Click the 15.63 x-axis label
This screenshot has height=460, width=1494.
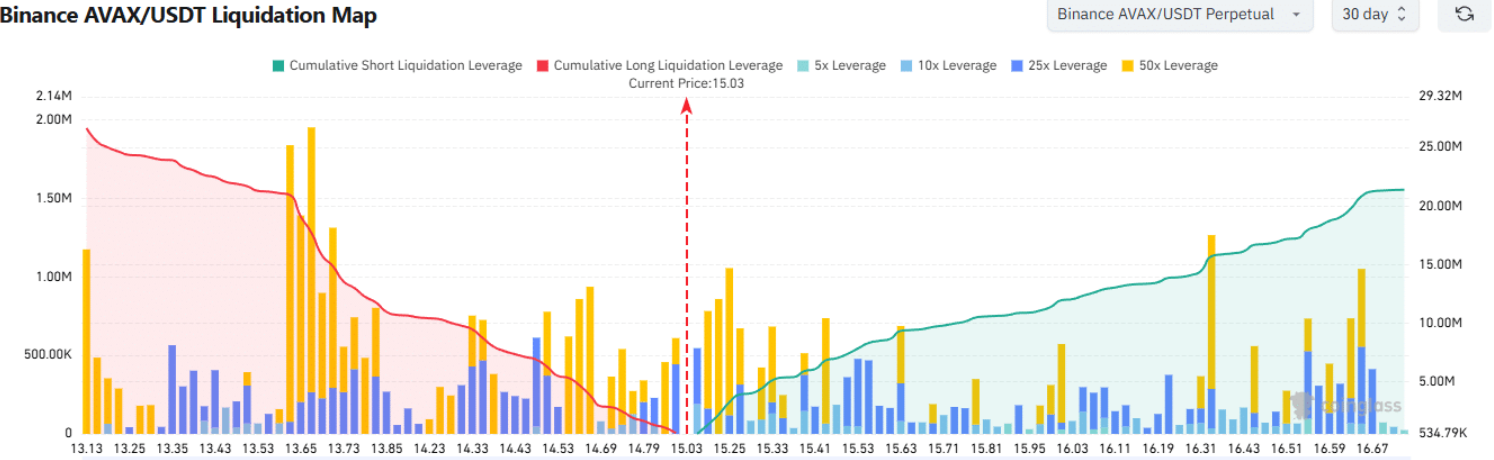pos(901,450)
